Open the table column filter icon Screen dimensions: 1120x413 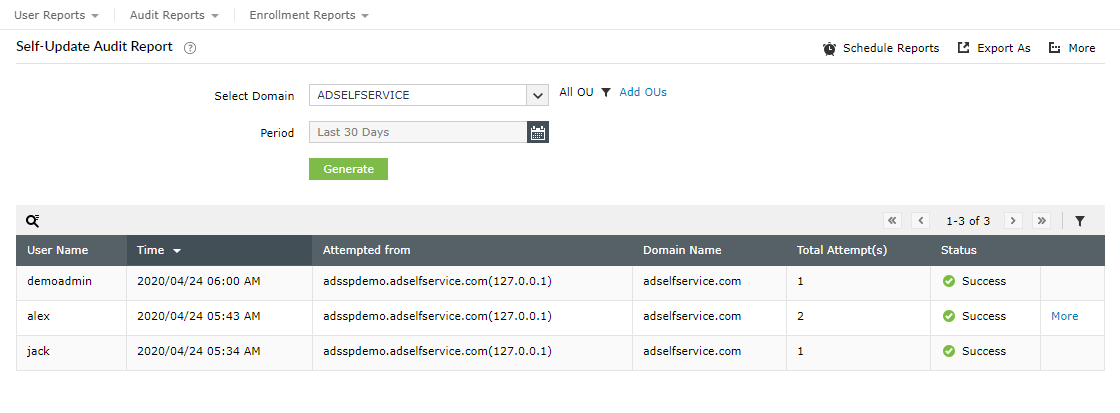click(x=1080, y=221)
